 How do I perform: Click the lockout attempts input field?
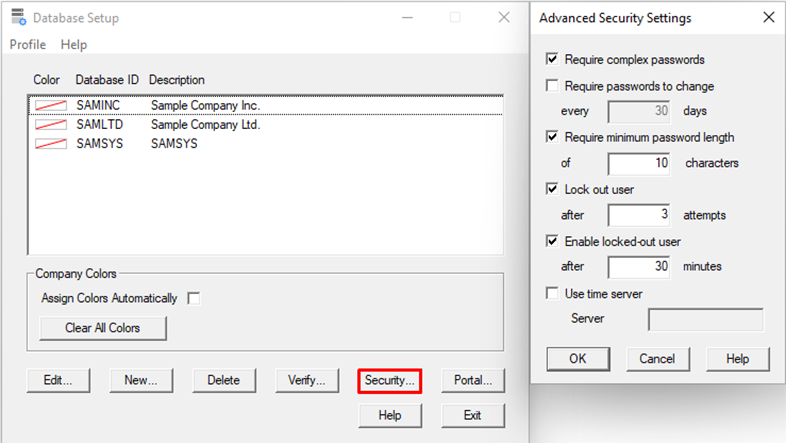(638, 215)
